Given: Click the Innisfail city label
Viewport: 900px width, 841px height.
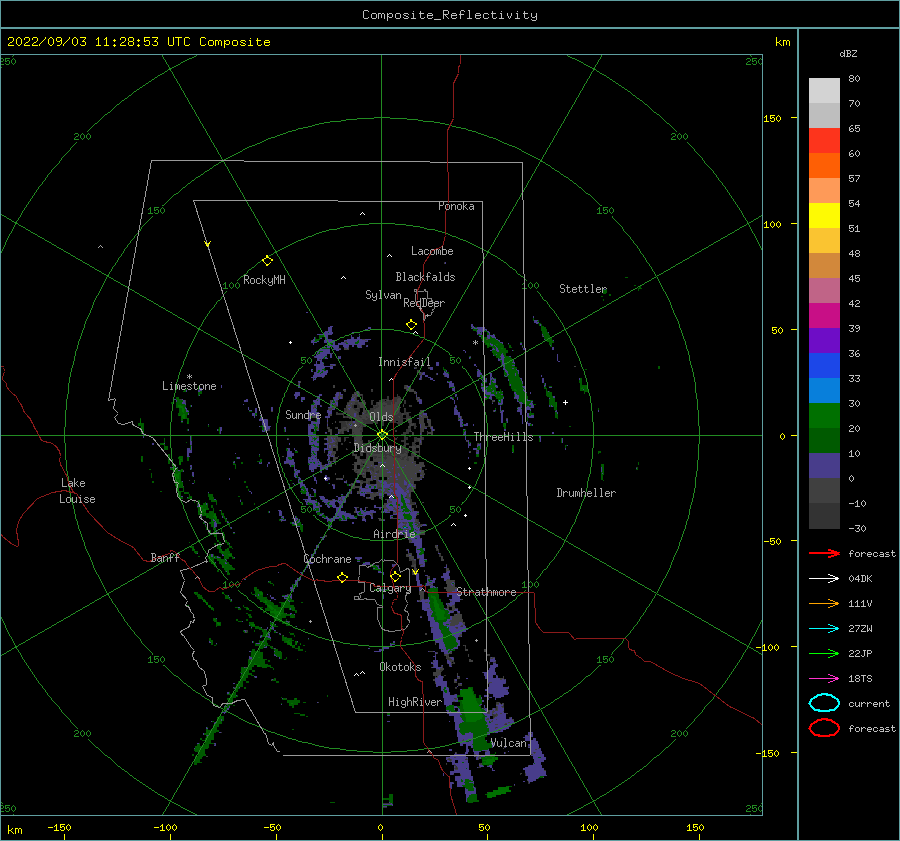Looking at the screenshot, I should [404, 362].
